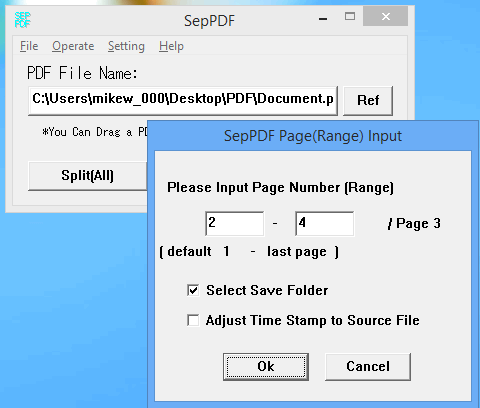Image resolution: width=480 pixels, height=408 pixels.
Task: Click 'Please Input Page Number (Range)' text
Action: coord(280,187)
